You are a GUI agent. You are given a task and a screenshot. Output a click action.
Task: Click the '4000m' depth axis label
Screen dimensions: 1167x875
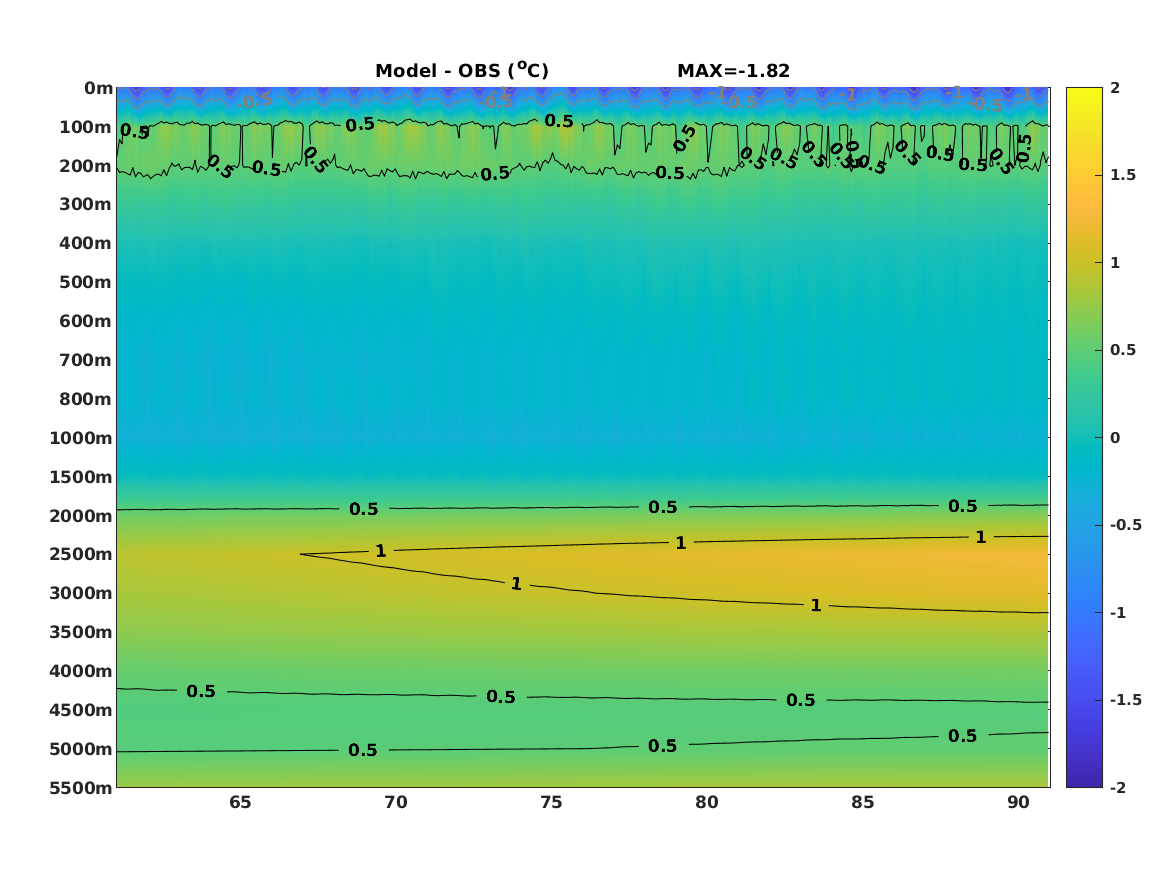pos(81,671)
